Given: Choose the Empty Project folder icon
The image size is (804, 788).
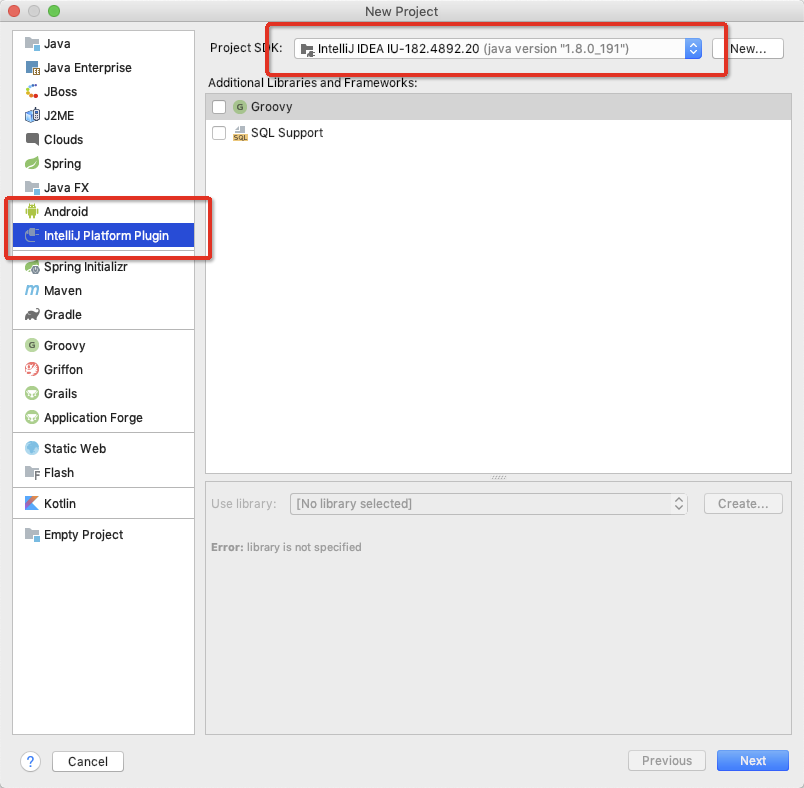Looking at the screenshot, I should click(32, 535).
